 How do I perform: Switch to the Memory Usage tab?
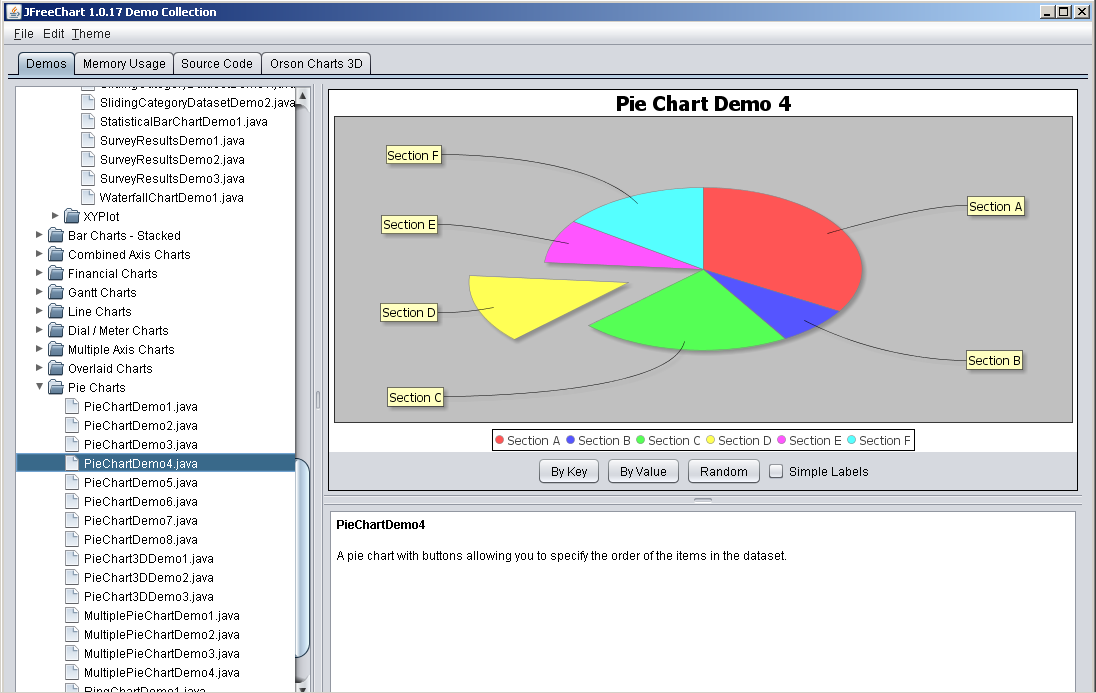(123, 63)
